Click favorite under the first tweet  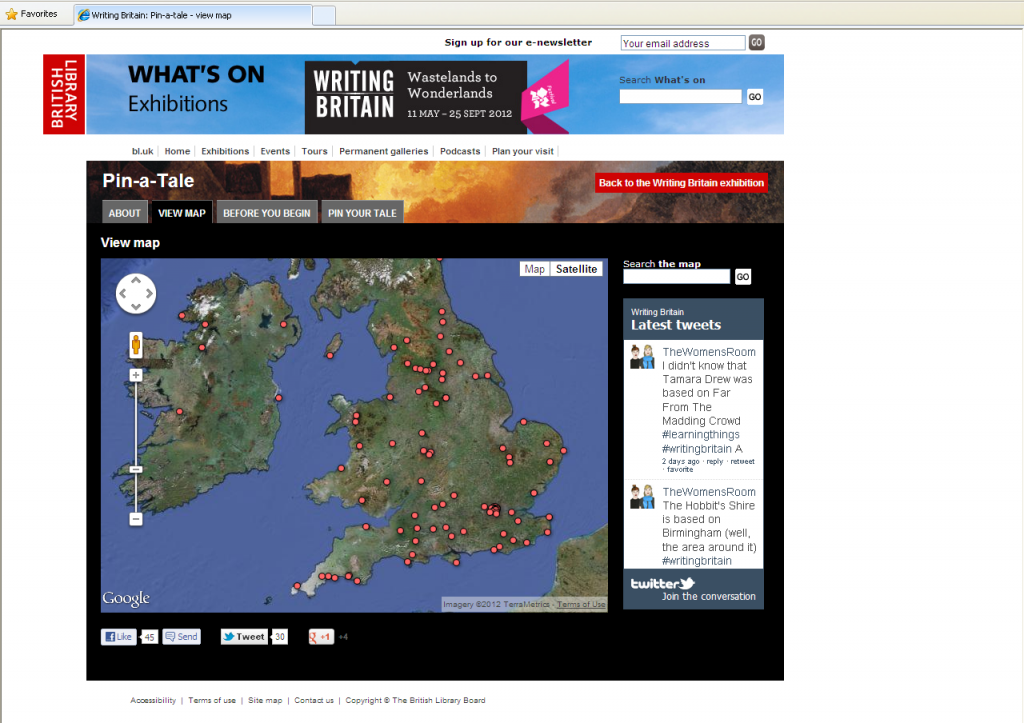tap(680, 470)
